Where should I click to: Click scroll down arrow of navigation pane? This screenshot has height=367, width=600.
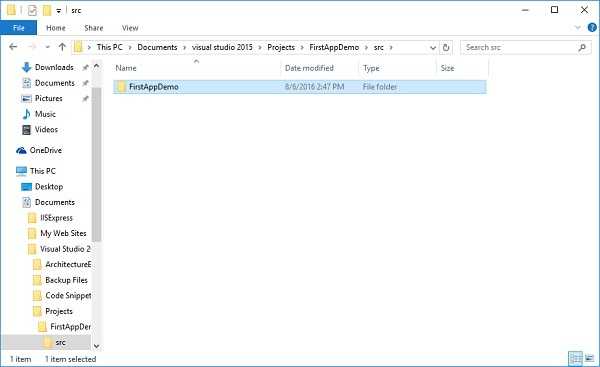[x=96, y=346]
